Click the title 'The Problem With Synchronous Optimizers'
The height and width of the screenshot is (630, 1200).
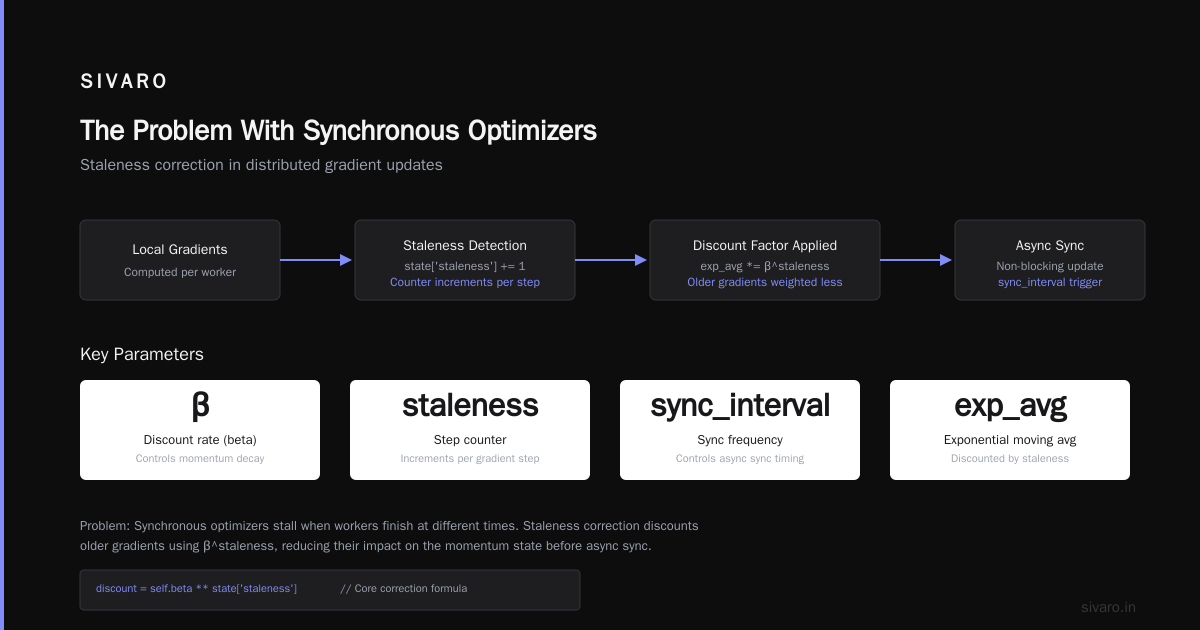click(338, 131)
